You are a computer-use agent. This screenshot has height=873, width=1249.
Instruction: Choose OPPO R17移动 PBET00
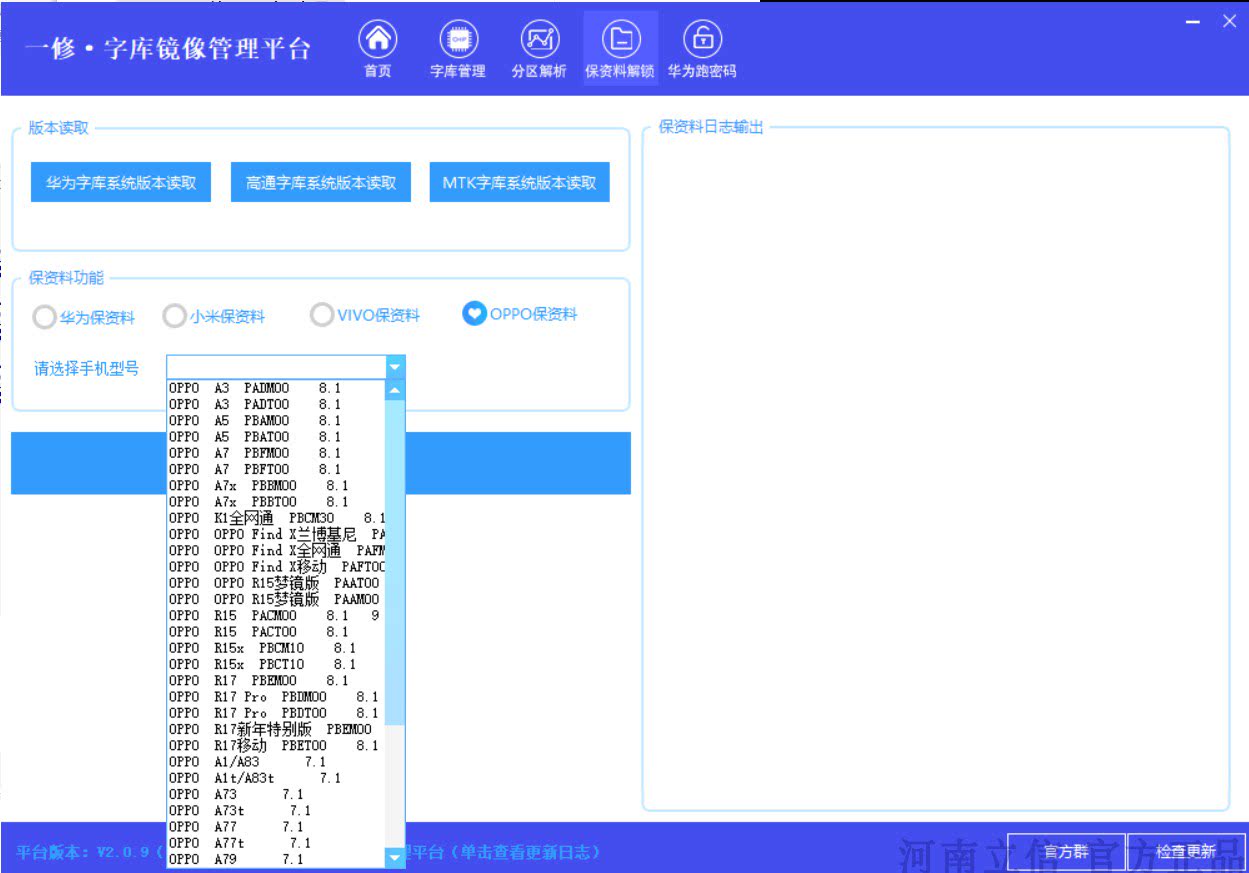click(276, 745)
